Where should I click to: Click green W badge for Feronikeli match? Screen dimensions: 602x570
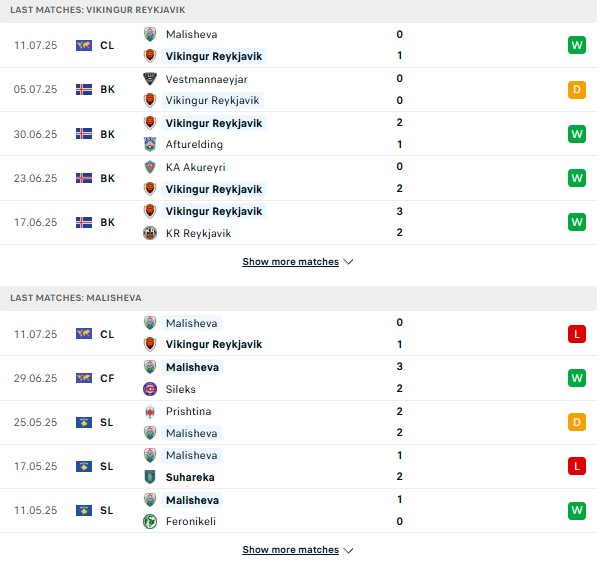coord(577,511)
